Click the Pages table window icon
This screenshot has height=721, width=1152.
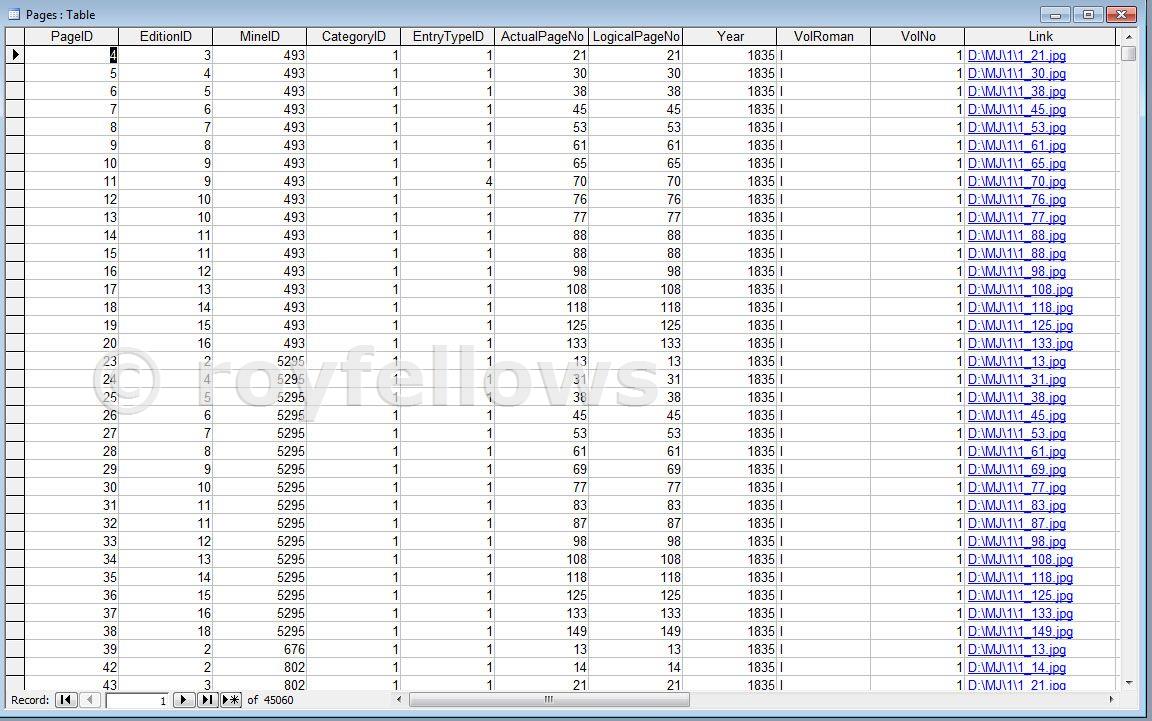point(13,14)
